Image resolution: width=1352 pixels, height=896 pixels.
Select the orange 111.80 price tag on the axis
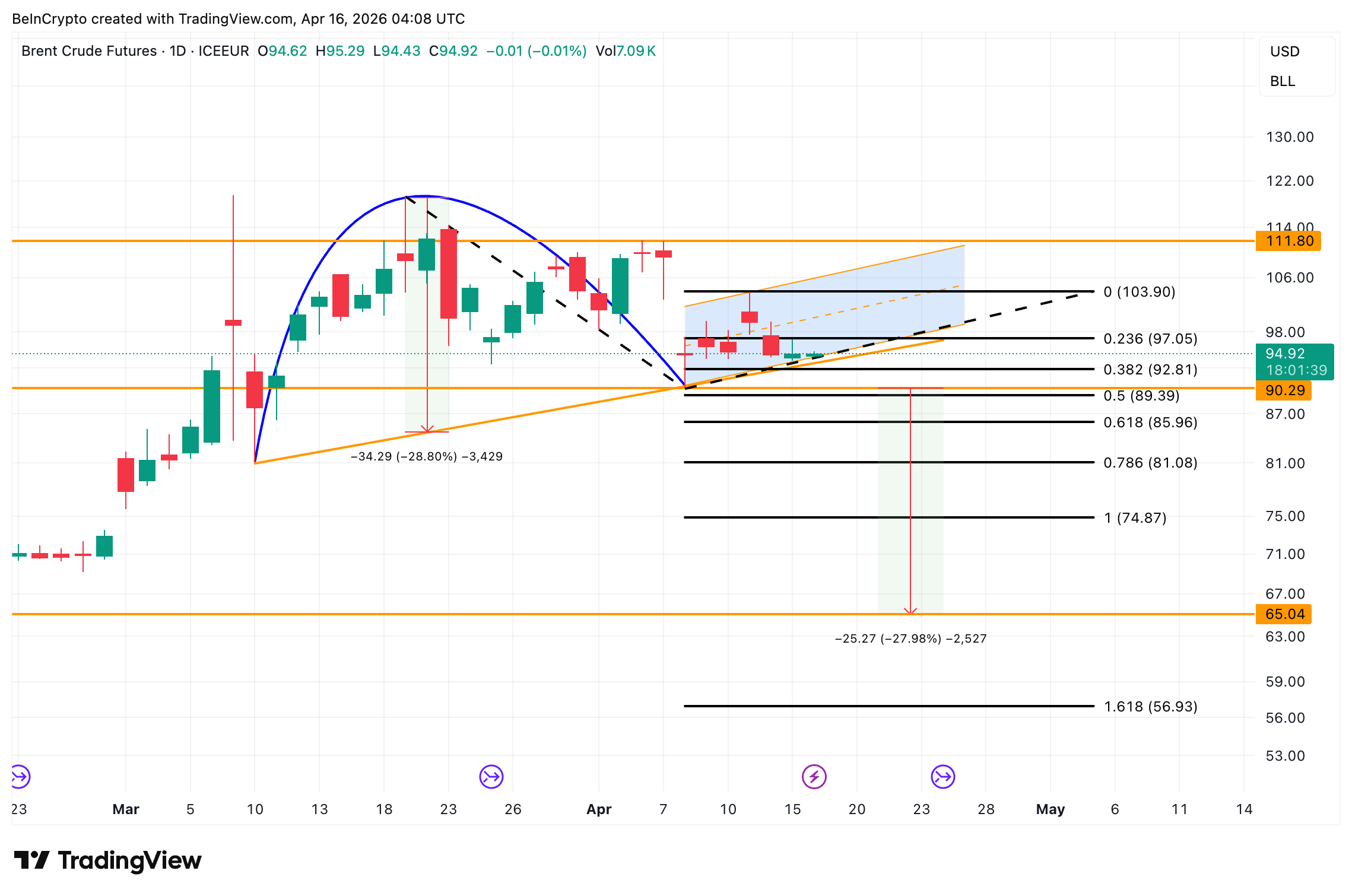(1287, 241)
